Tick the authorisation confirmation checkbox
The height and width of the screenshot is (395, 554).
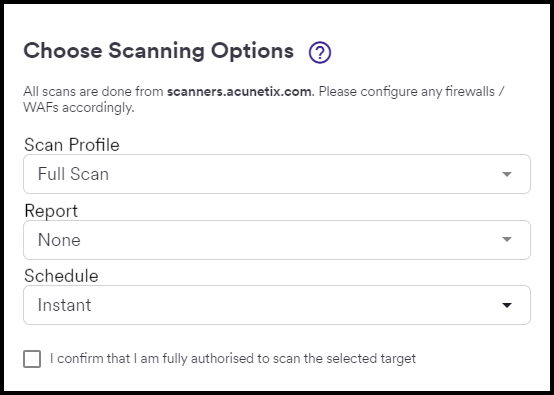click(x=32, y=359)
